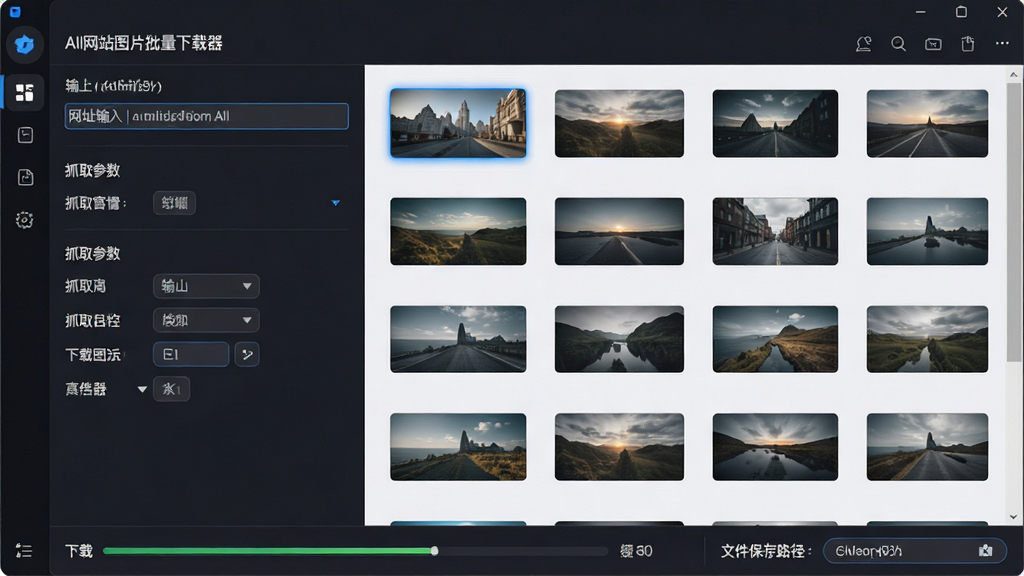Click the small icon button beside the EI field
The width and height of the screenshot is (1024, 576).
click(247, 355)
